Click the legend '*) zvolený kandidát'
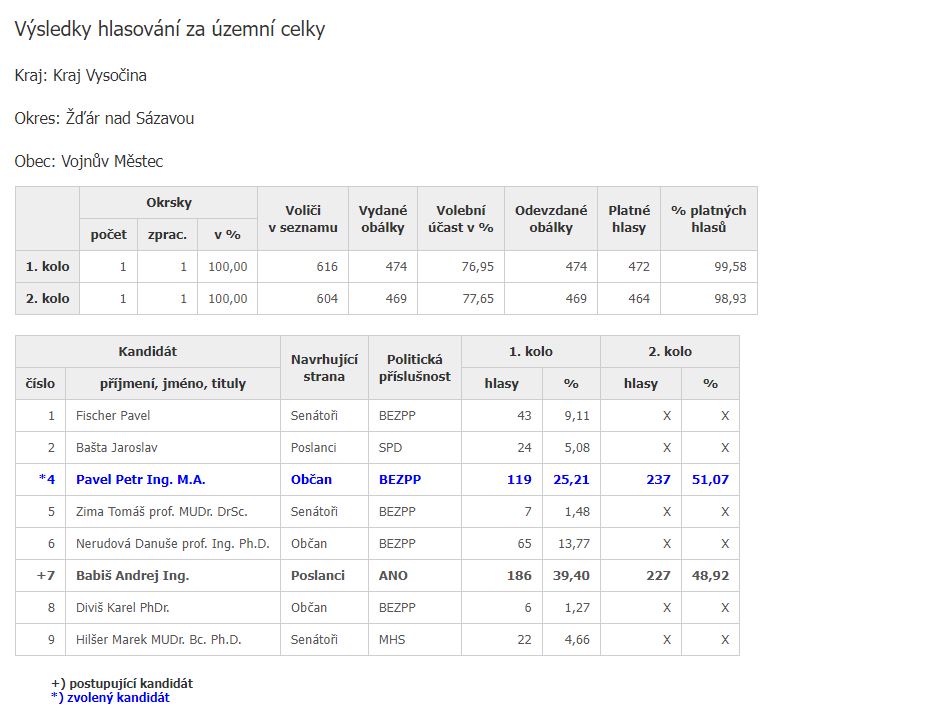 coord(110,697)
